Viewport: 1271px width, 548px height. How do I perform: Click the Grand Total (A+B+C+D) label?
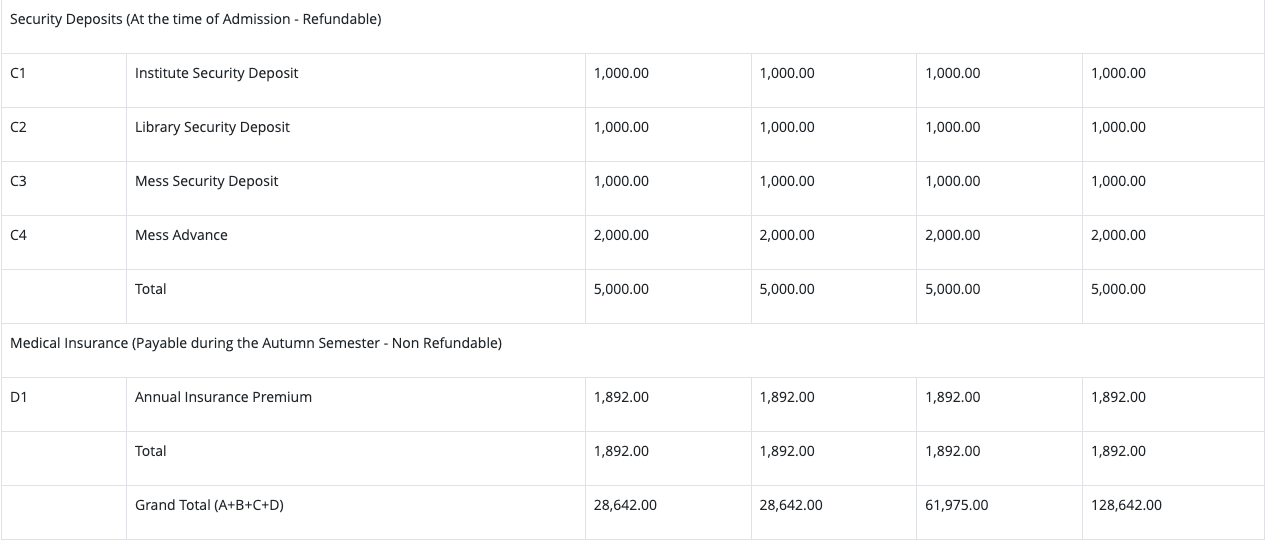[x=209, y=505]
